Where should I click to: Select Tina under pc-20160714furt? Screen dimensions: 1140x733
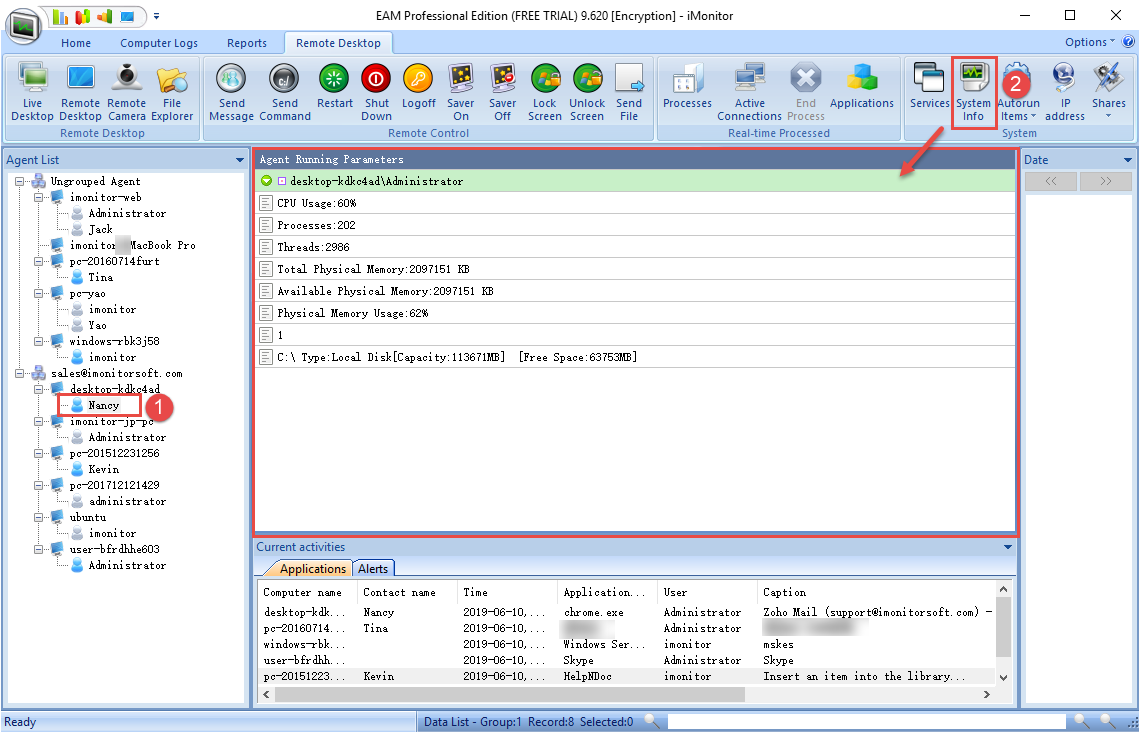[100, 277]
